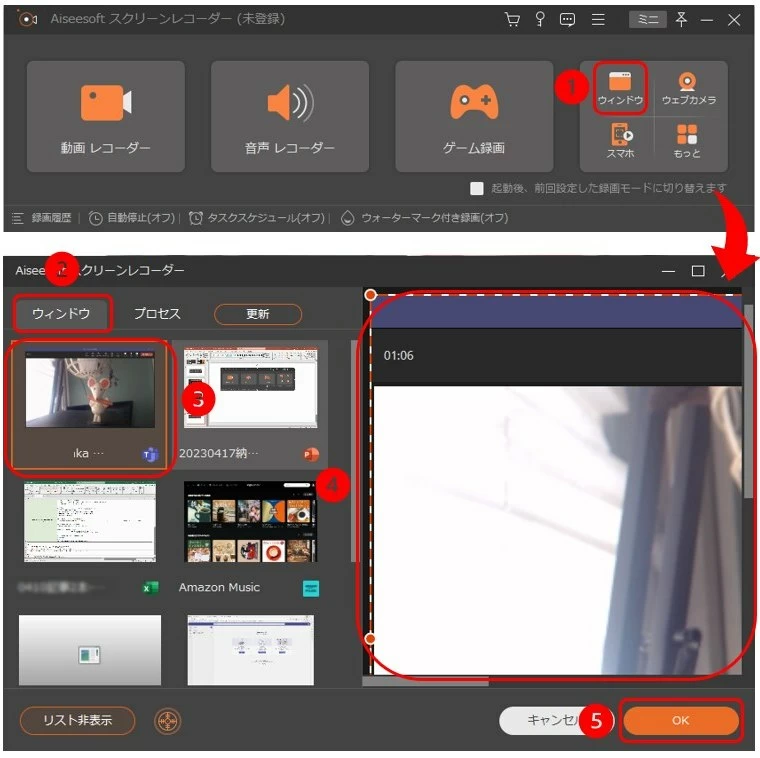This screenshot has width=760, height=758.
Task: Click the 更新 refresh button
Action: pos(258,314)
